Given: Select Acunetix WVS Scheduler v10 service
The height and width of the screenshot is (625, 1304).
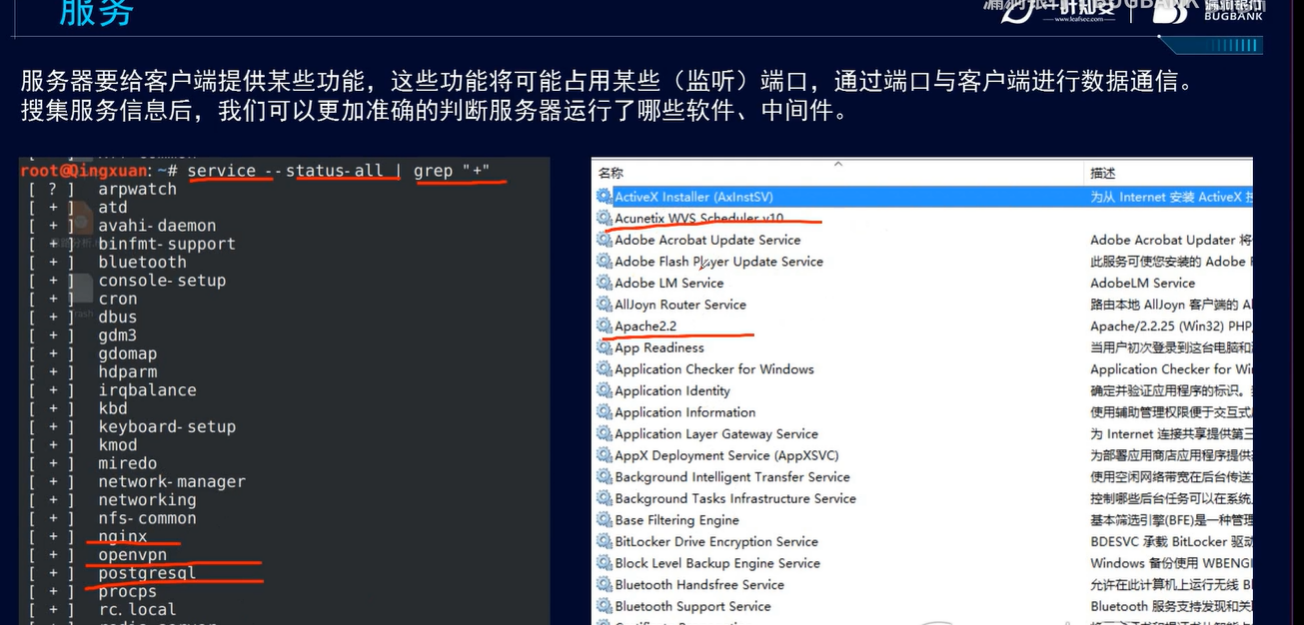Looking at the screenshot, I should [922, 218].
